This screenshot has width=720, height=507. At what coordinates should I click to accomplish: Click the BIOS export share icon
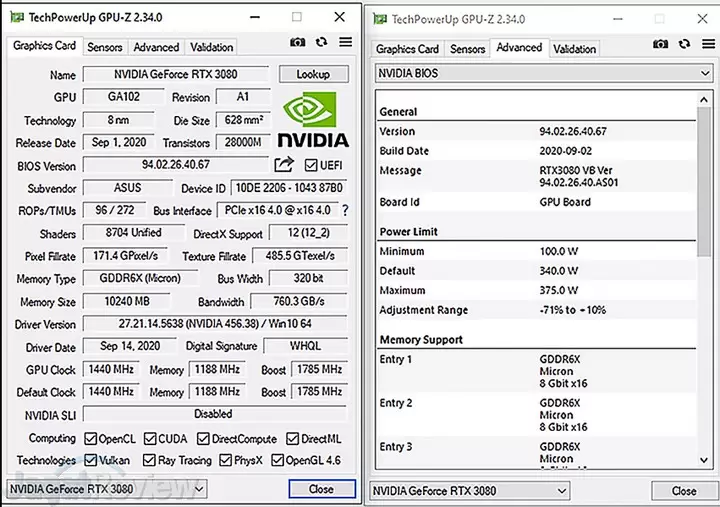coord(284,164)
